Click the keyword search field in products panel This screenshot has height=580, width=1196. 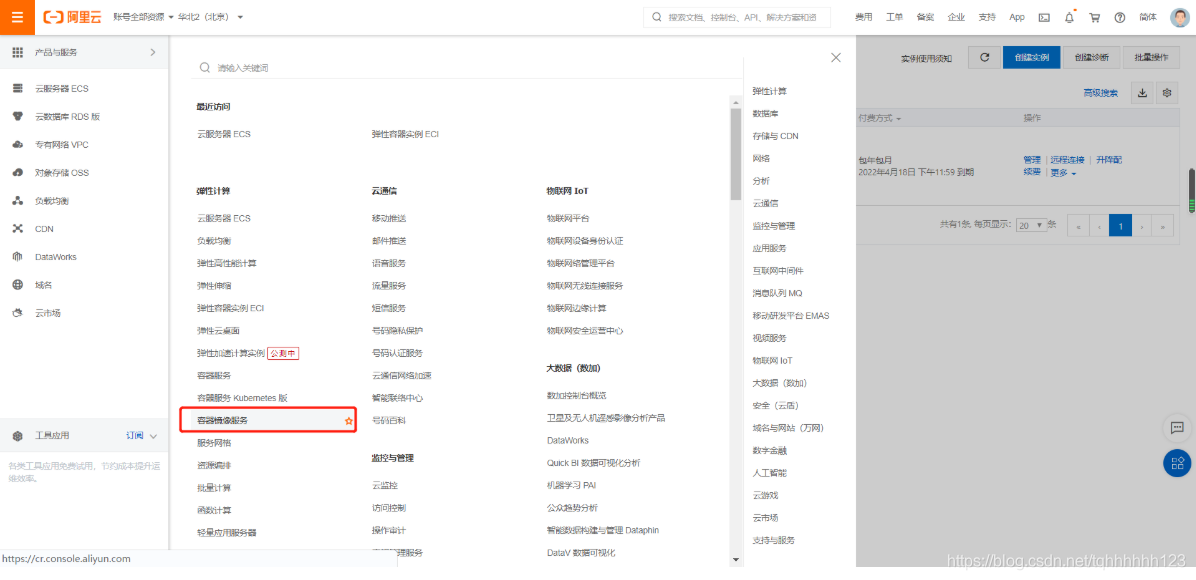pos(467,68)
